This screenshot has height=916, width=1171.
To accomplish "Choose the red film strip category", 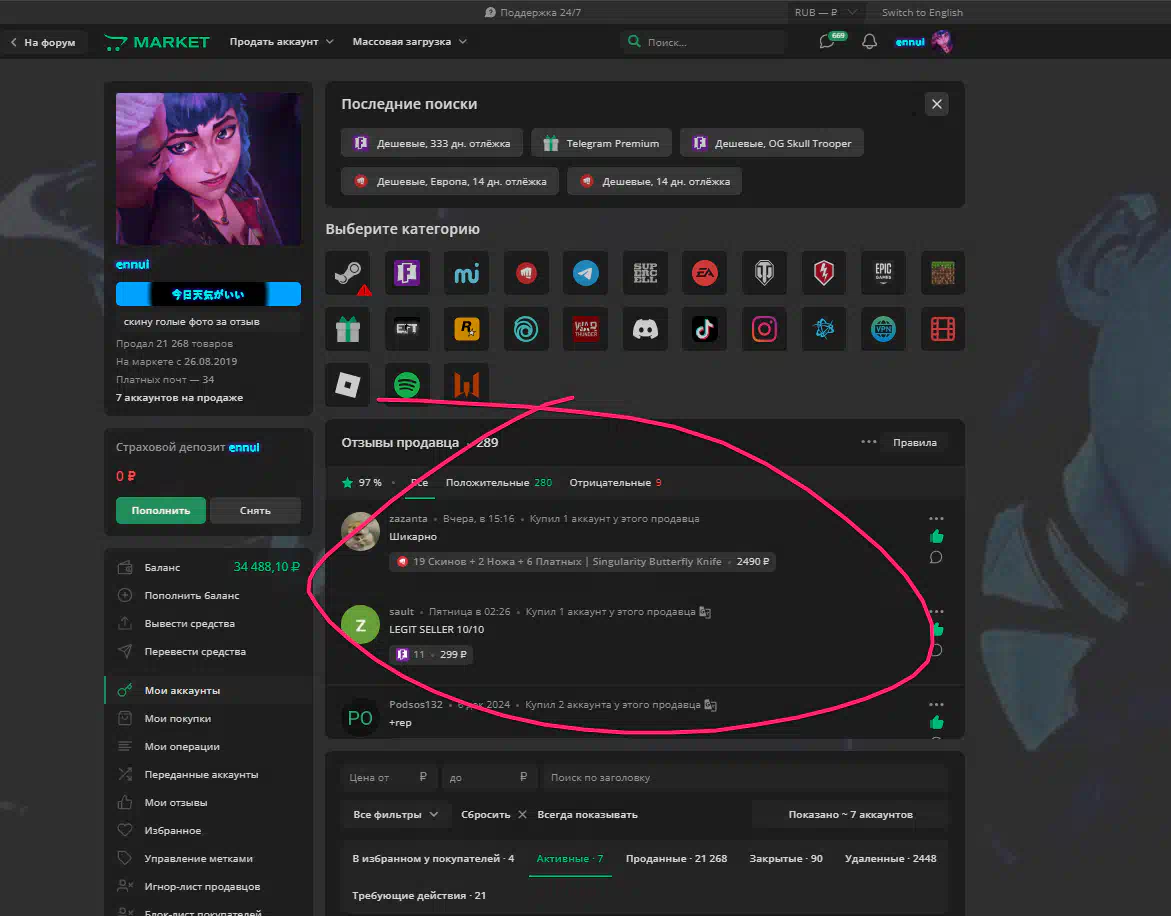I will click(x=942, y=329).
